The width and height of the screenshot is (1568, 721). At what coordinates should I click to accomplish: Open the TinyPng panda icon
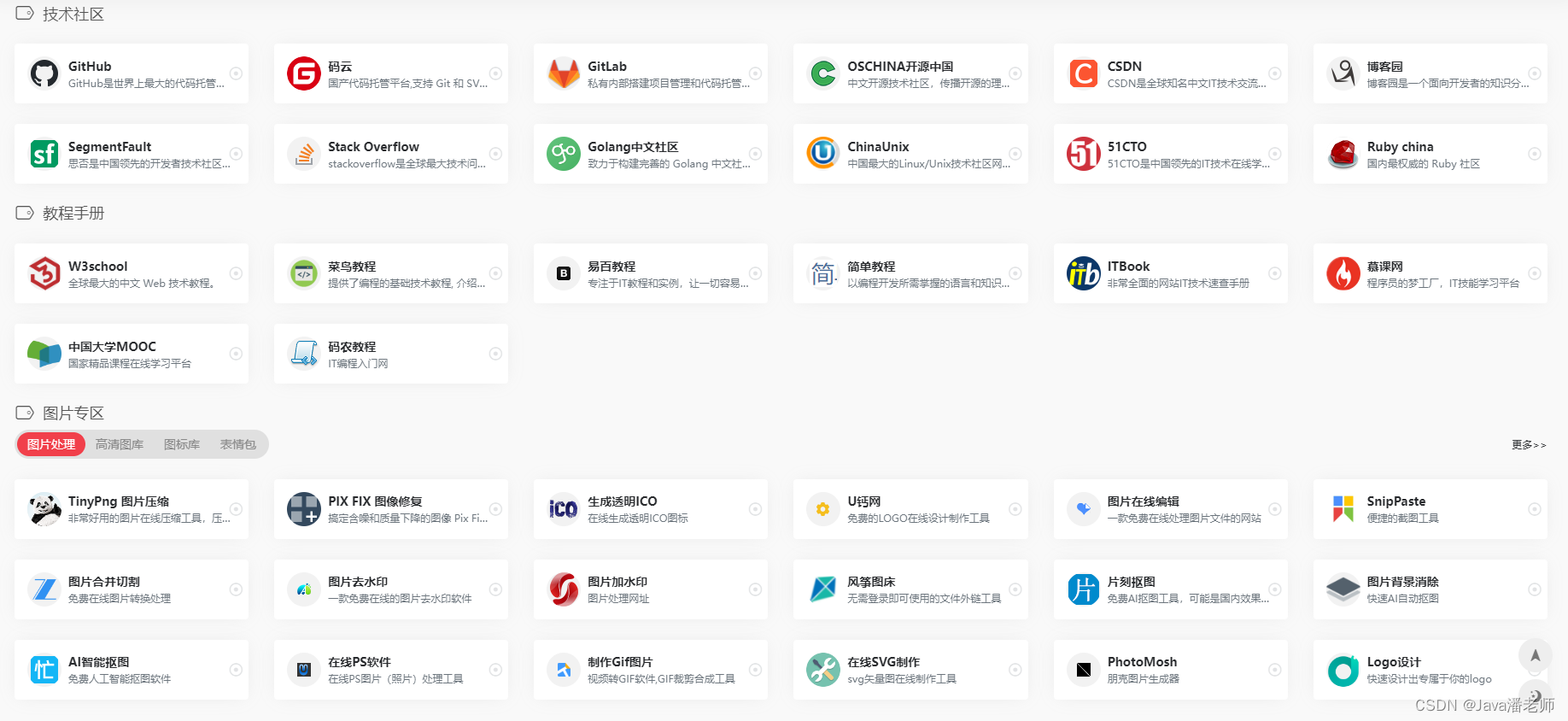pos(44,509)
